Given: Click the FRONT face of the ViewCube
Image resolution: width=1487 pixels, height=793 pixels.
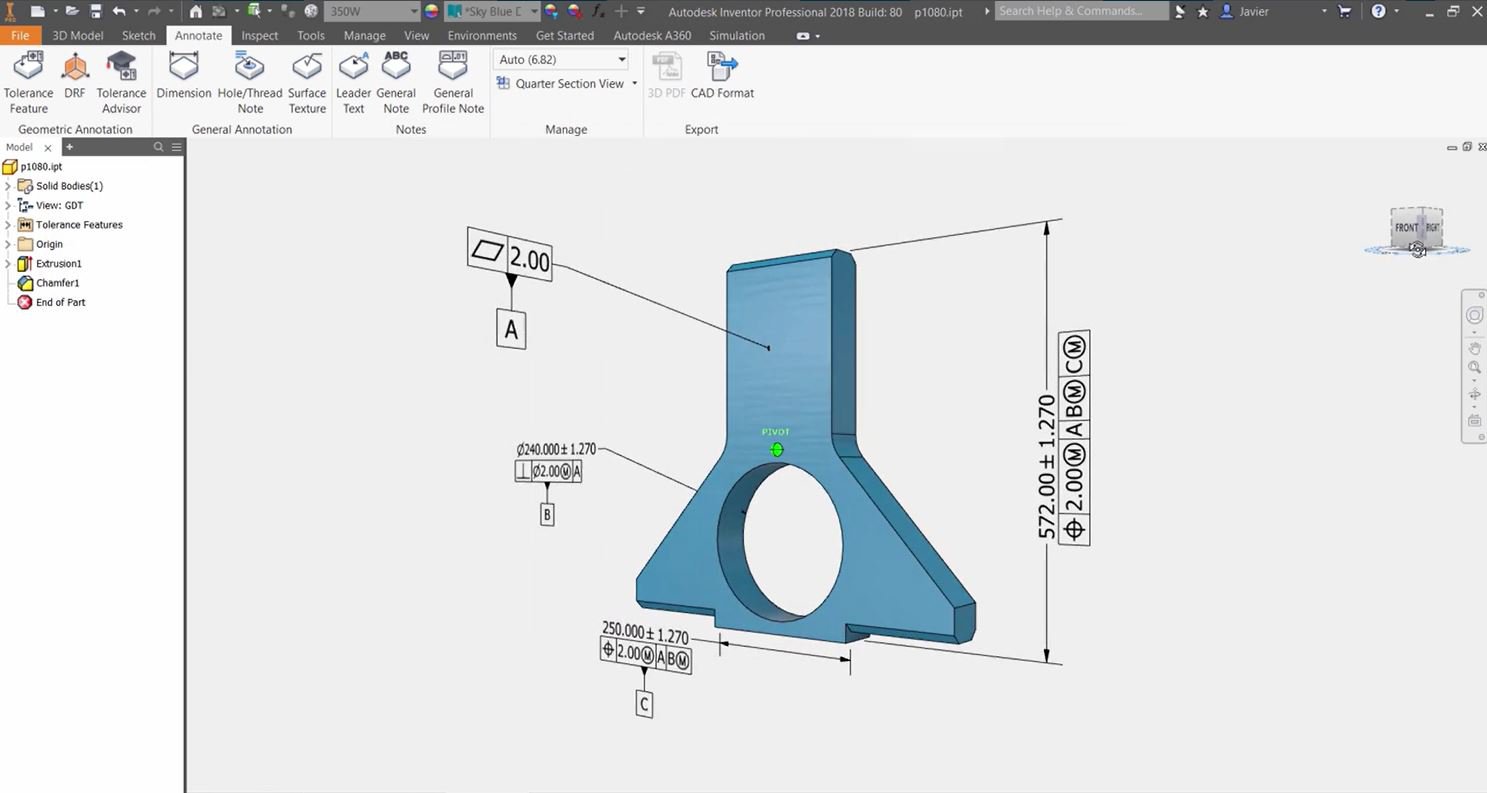Looking at the screenshot, I should click(1406, 228).
